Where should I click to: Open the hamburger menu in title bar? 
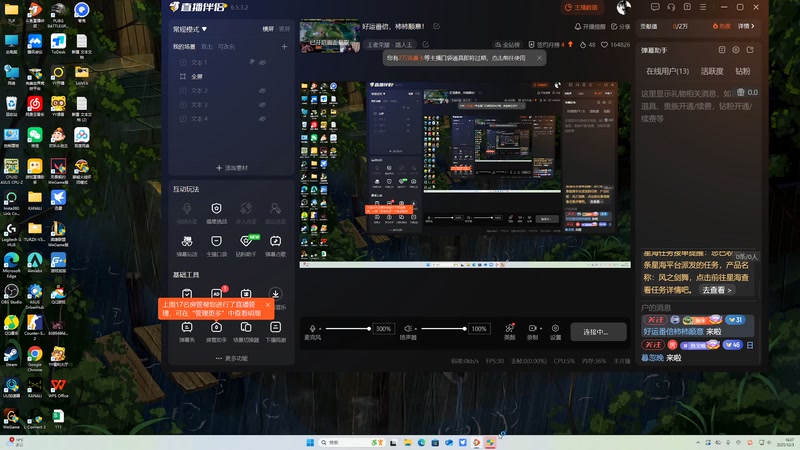[x=703, y=7]
